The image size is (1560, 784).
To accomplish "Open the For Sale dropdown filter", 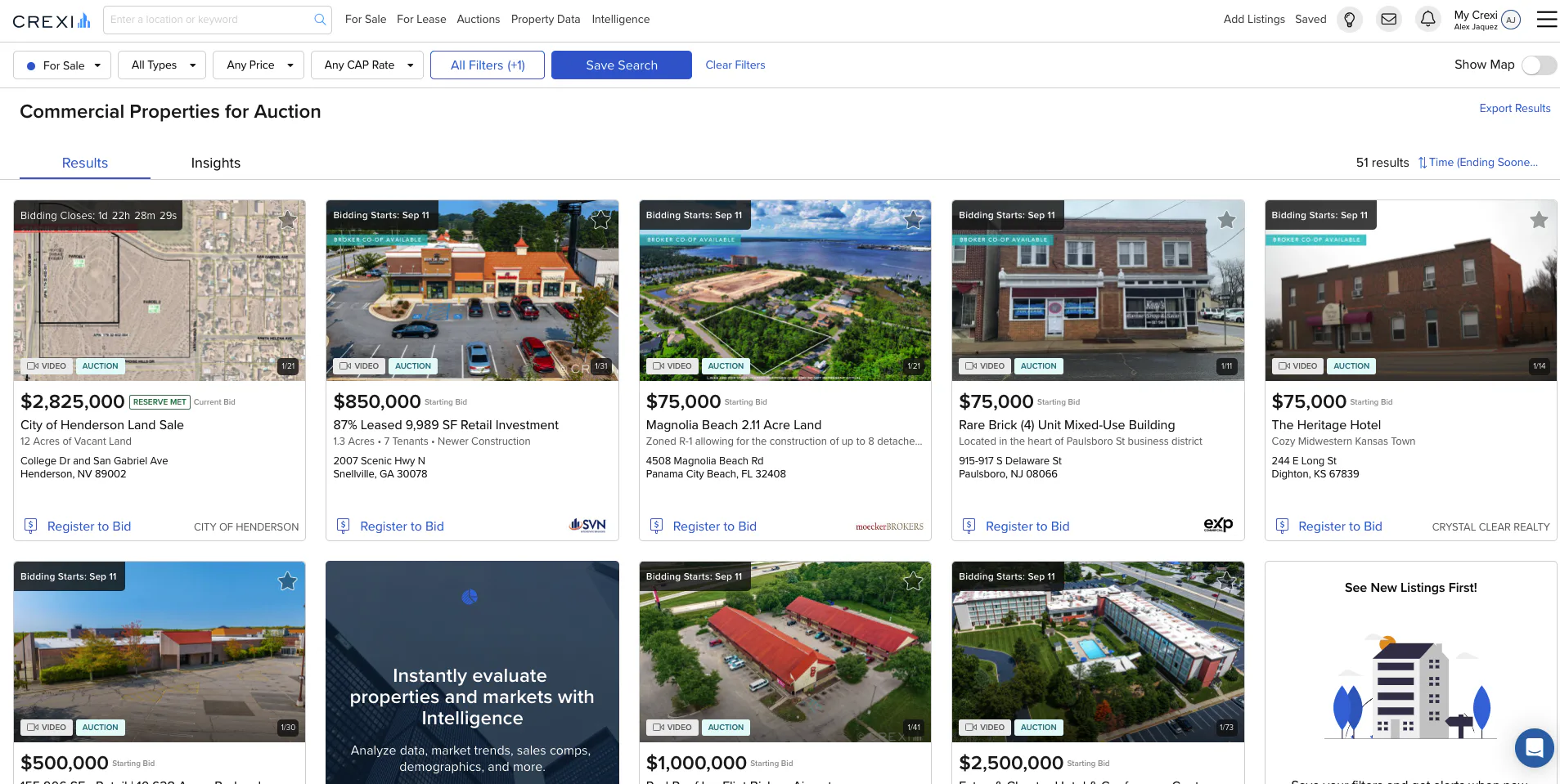I will tap(62, 65).
